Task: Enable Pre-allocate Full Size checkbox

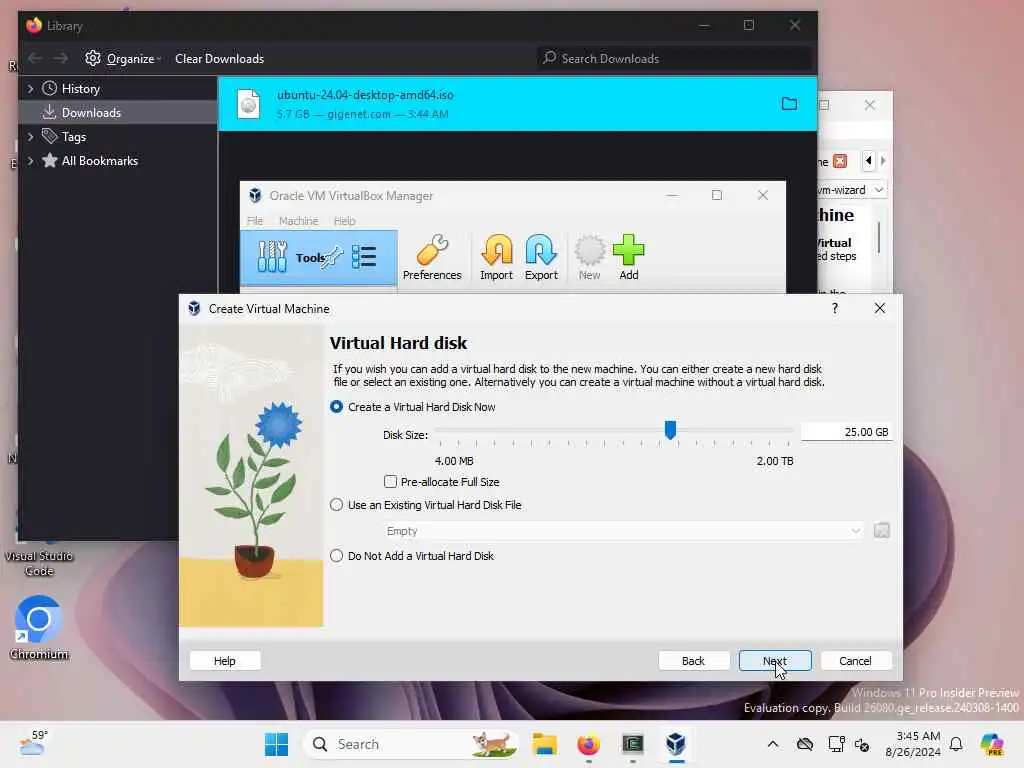Action: (x=391, y=482)
